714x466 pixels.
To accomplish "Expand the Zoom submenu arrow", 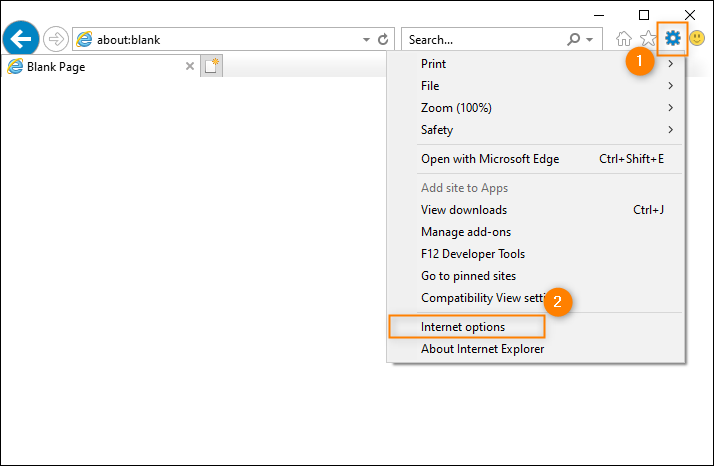I will click(670, 108).
